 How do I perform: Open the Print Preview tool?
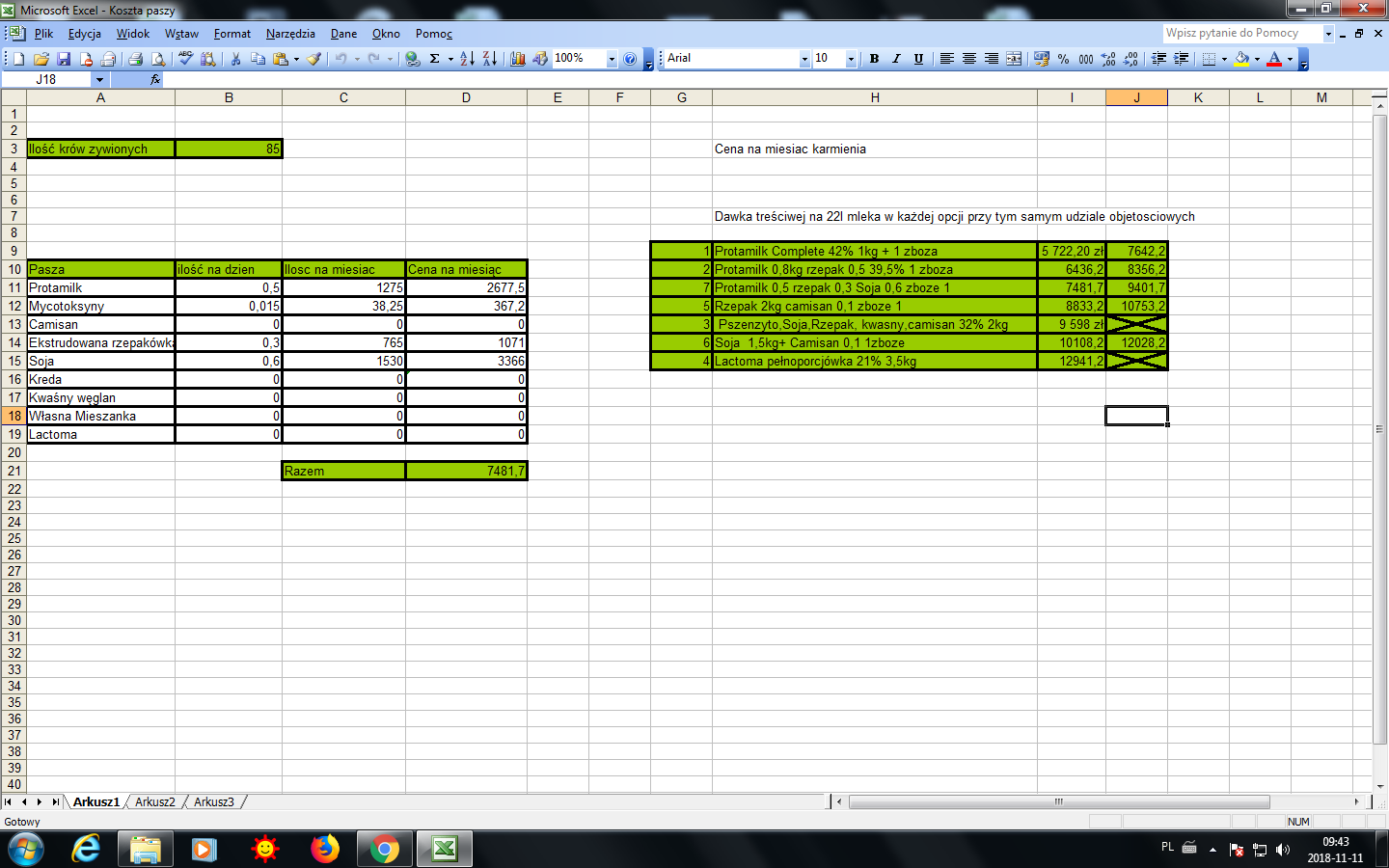pos(158,59)
